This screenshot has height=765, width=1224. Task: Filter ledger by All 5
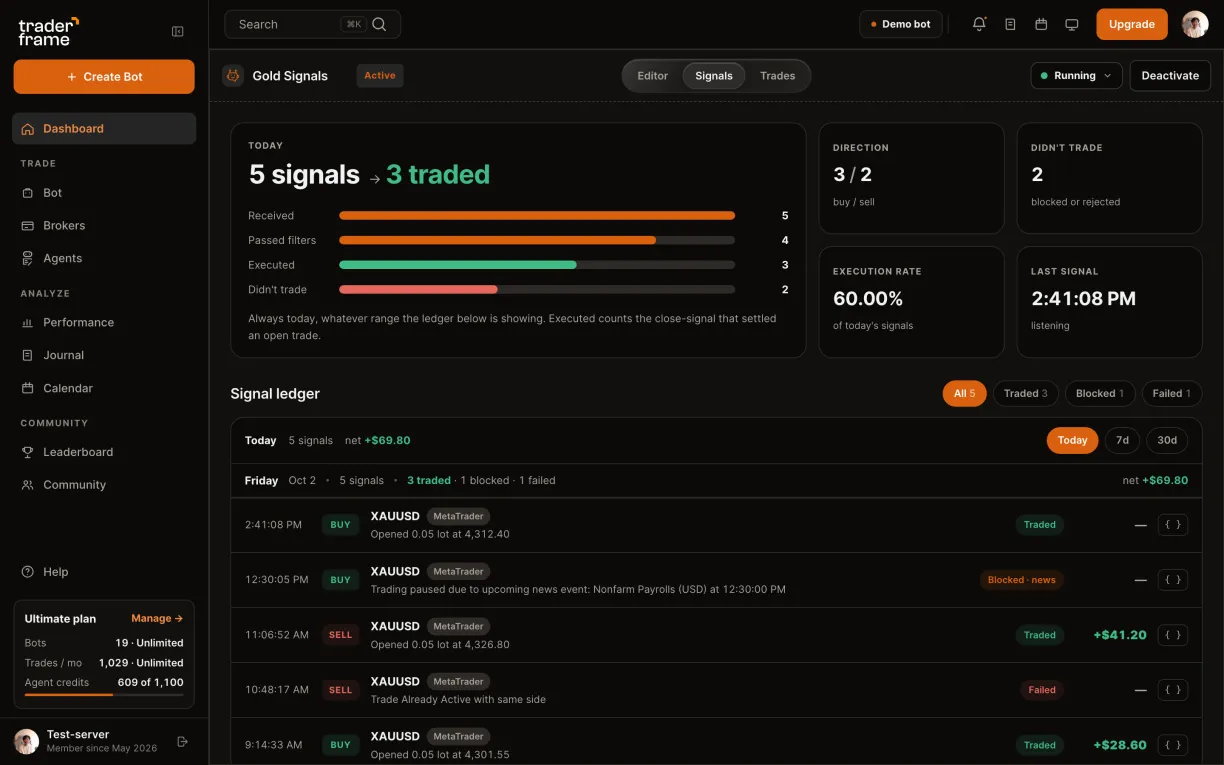964,393
